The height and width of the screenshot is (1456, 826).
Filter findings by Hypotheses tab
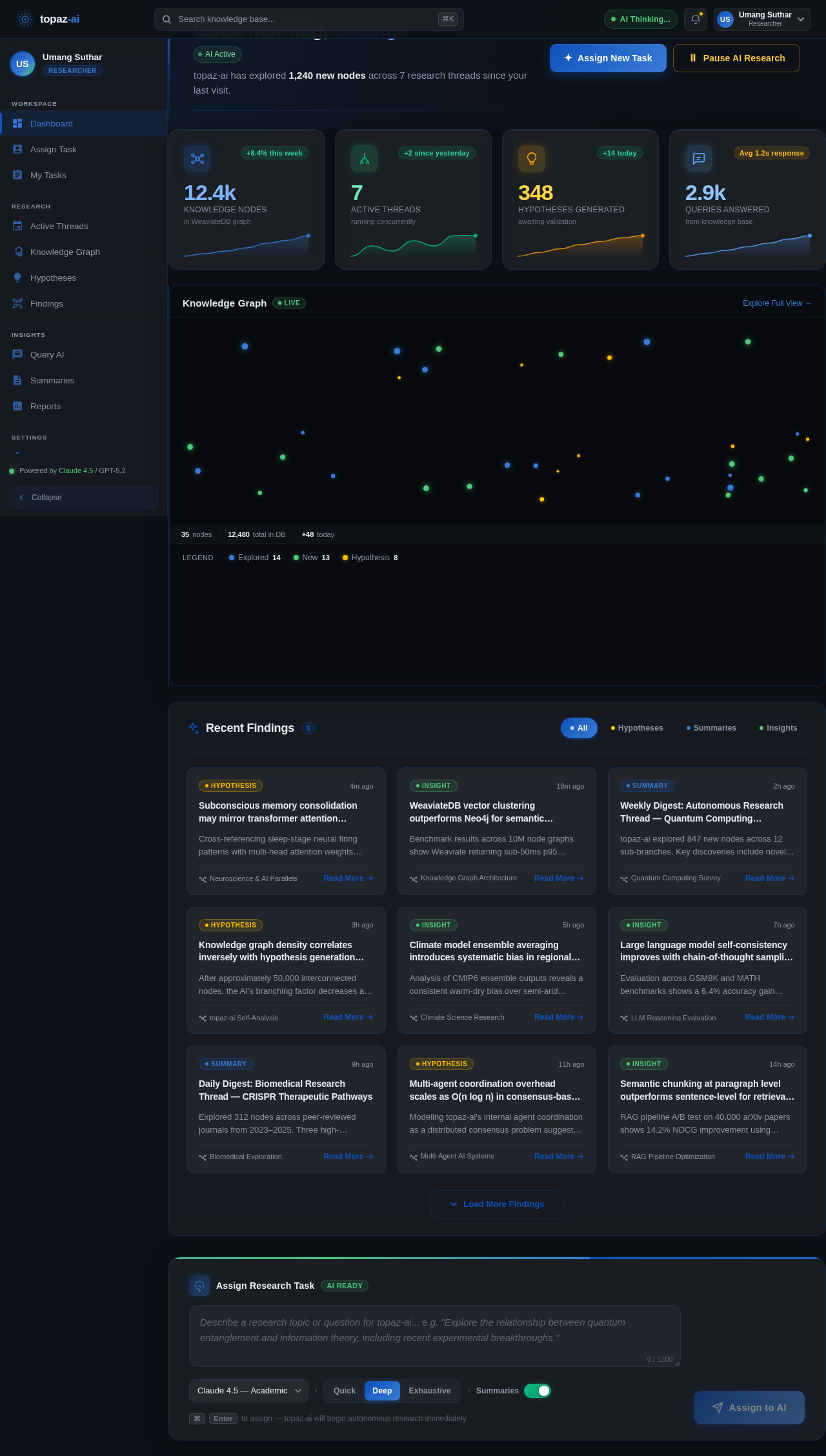[637, 728]
